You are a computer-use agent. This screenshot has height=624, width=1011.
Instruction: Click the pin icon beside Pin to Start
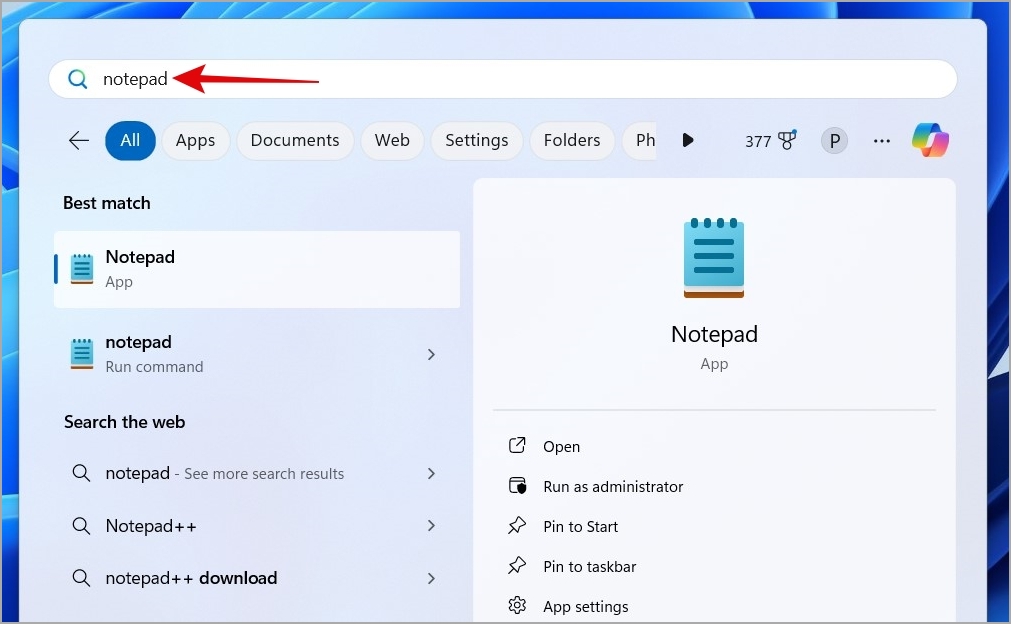tap(517, 525)
